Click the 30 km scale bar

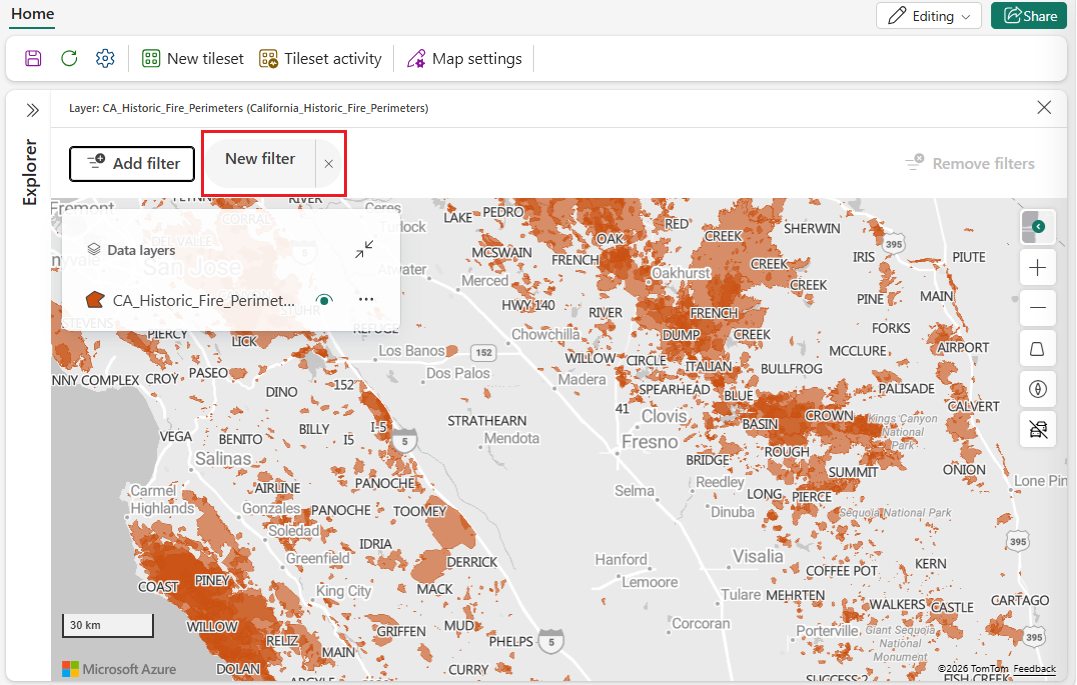pos(108,625)
